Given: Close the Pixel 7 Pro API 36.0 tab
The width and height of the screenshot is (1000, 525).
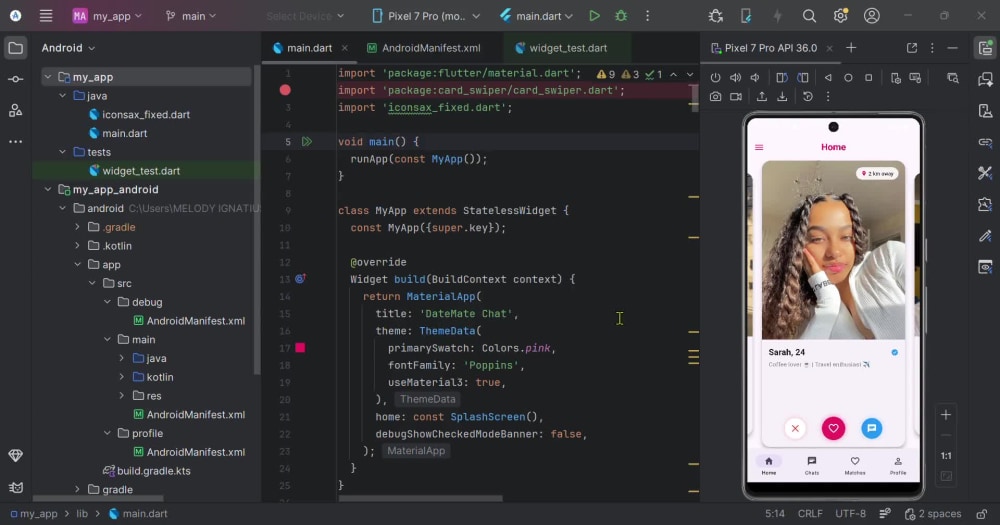Looking at the screenshot, I should coord(829,48).
